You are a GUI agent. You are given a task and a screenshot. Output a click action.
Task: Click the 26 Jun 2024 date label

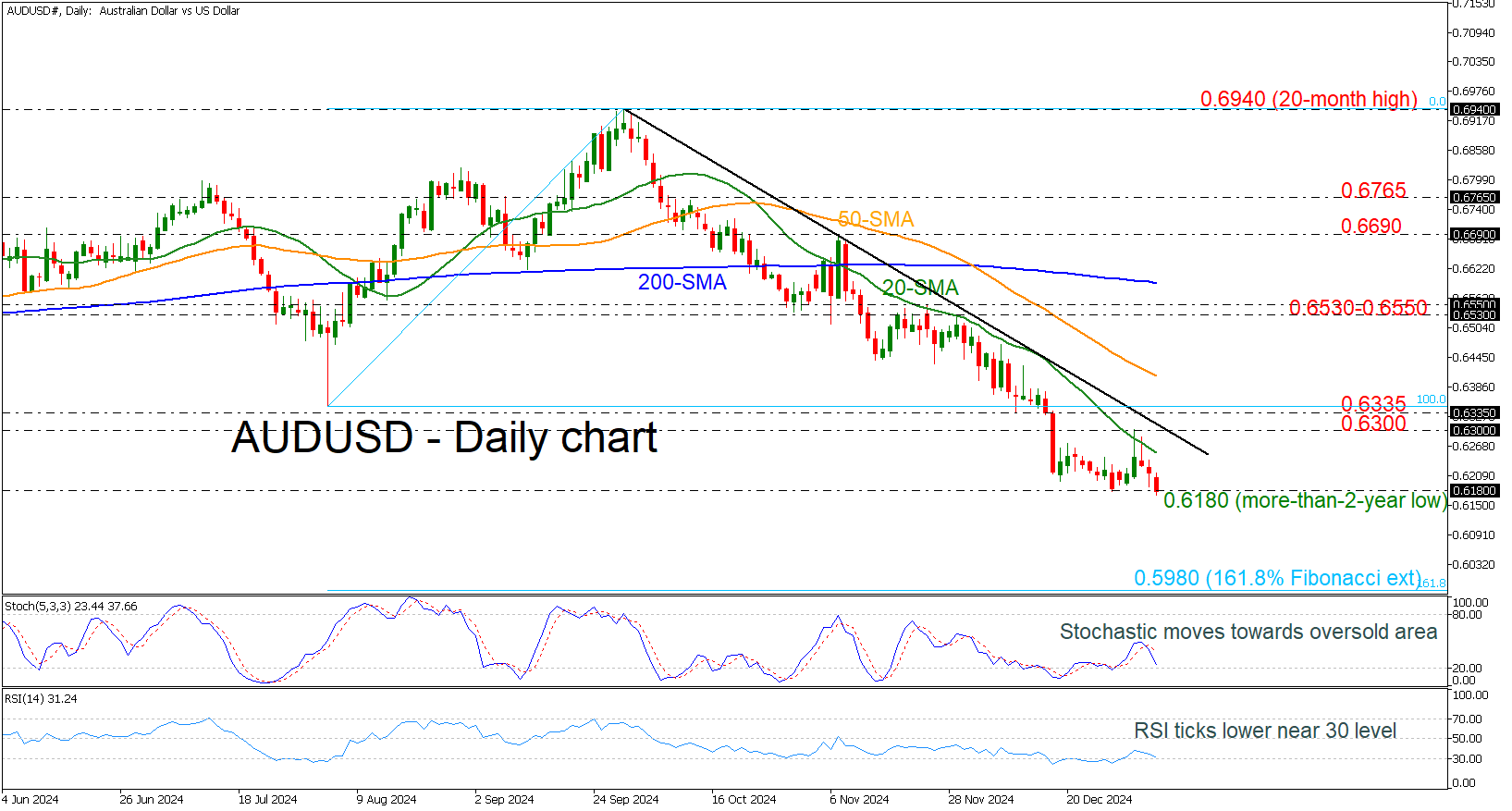pyautogui.click(x=152, y=800)
